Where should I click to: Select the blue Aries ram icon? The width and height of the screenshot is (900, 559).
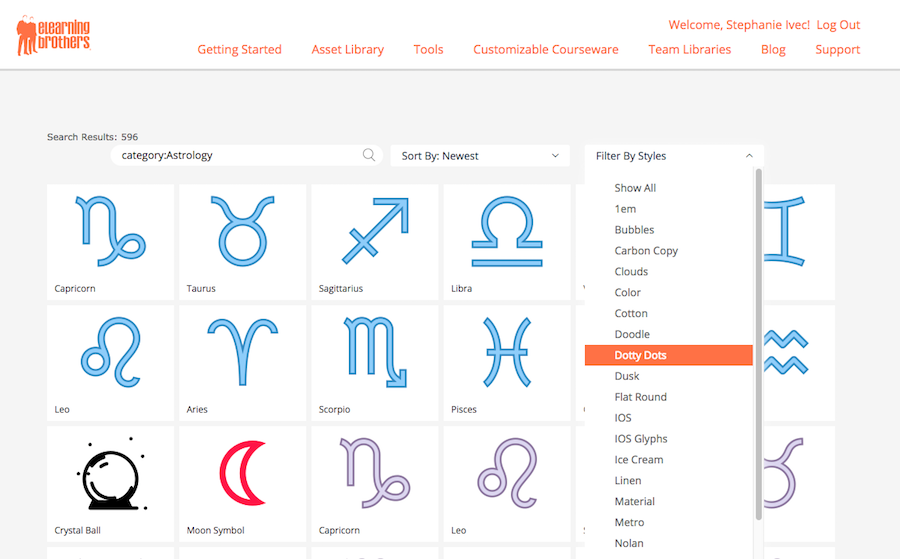click(x=242, y=352)
